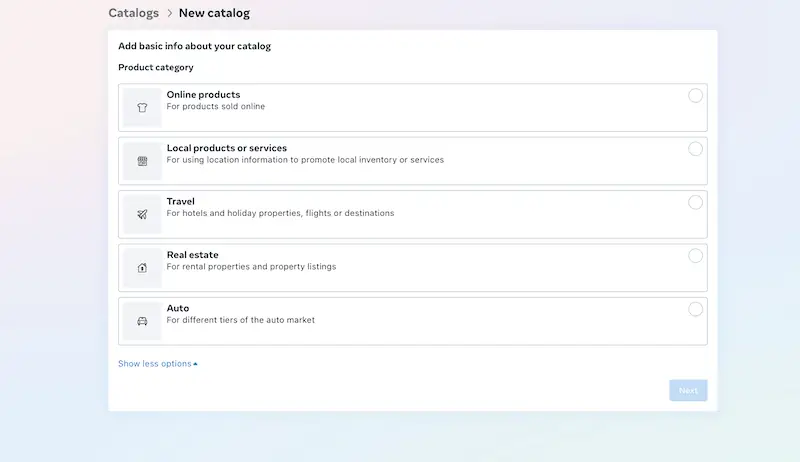Click the airplane icon for Travel
800x462 pixels.
tap(142, 215)
